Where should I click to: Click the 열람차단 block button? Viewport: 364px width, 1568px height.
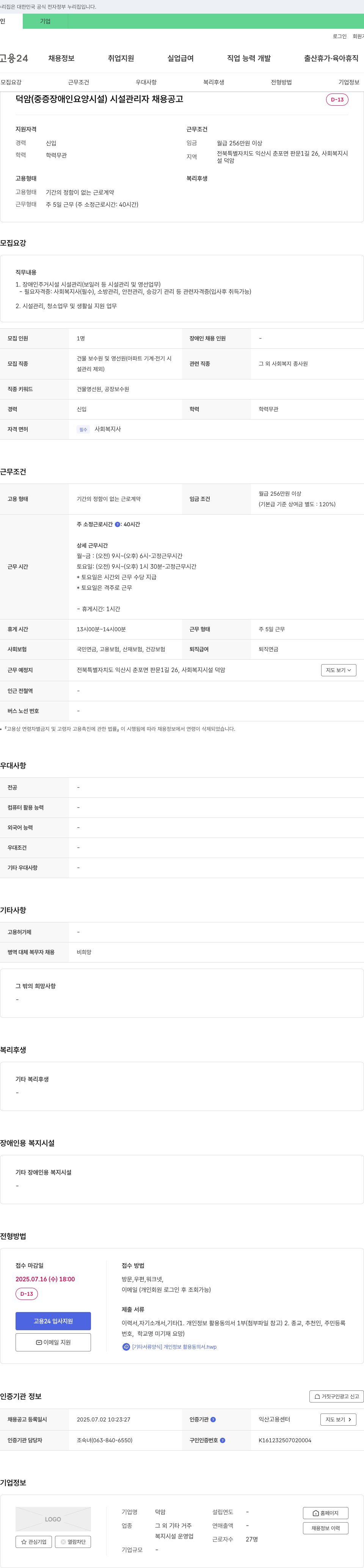(x=73, y=1542)
